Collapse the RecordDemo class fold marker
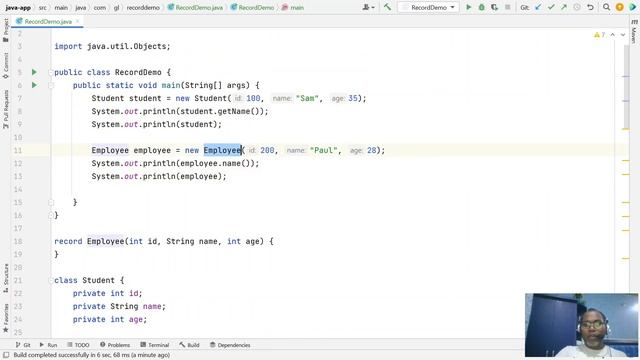 coord(51,72)
